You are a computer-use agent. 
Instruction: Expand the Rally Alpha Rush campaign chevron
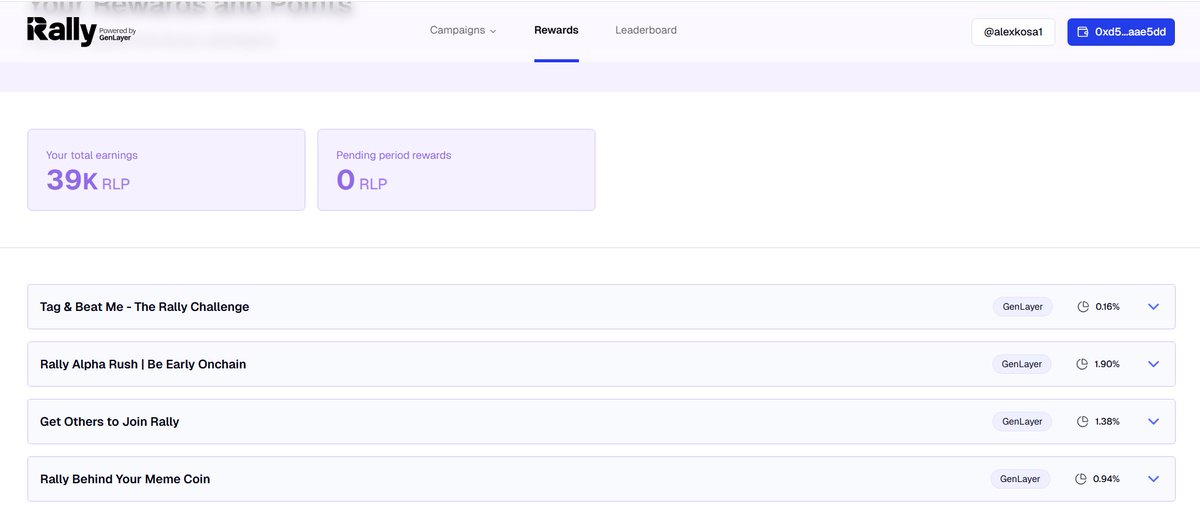(x=1153, y=364)
